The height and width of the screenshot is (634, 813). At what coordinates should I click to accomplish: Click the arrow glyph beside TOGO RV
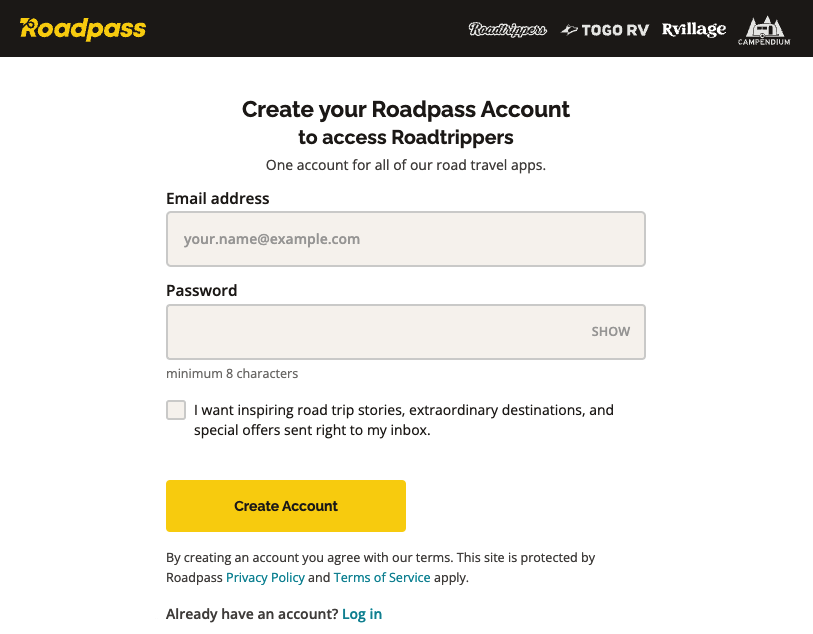click(x=572, y=29)
